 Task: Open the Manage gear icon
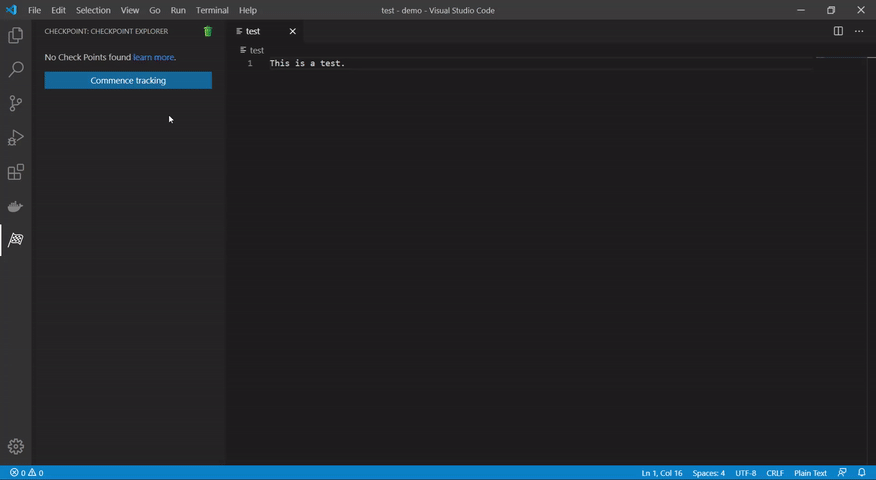[16, 446]
